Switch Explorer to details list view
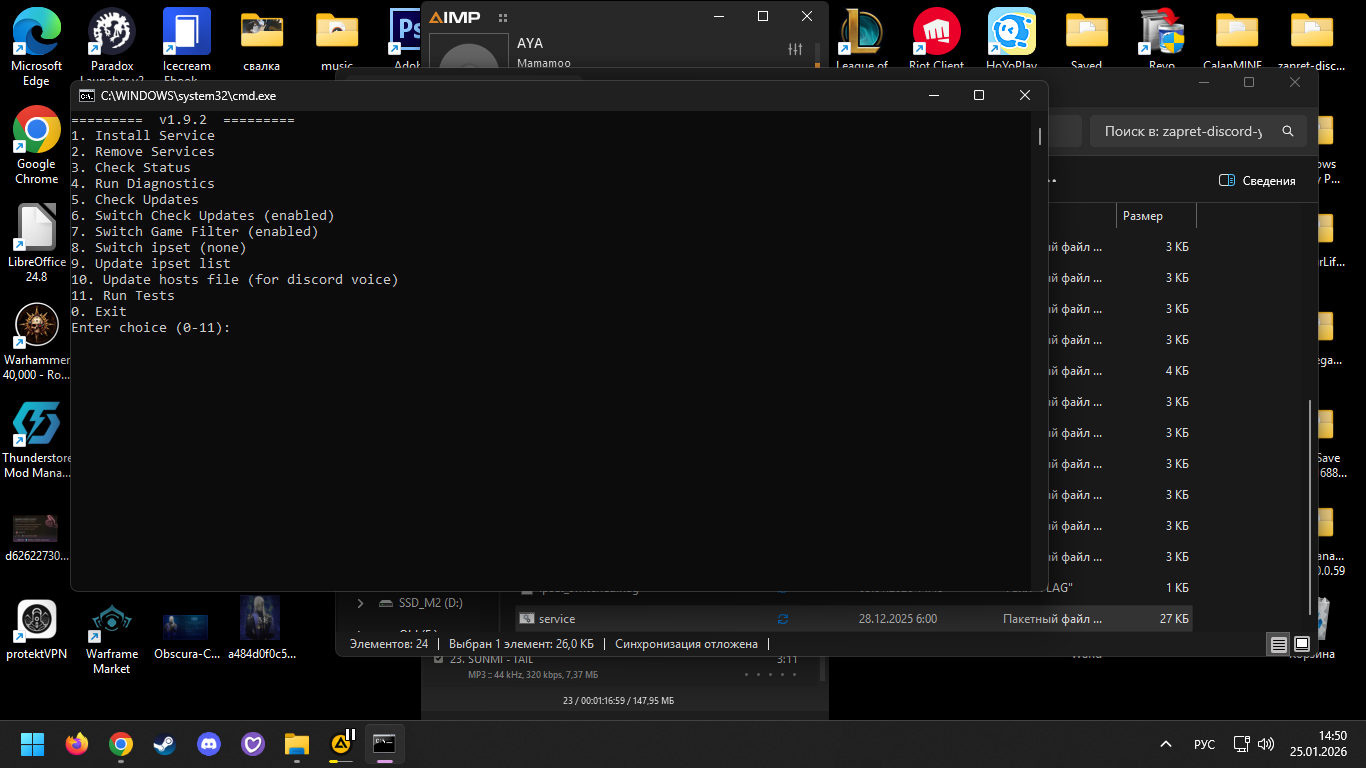 1279,645
